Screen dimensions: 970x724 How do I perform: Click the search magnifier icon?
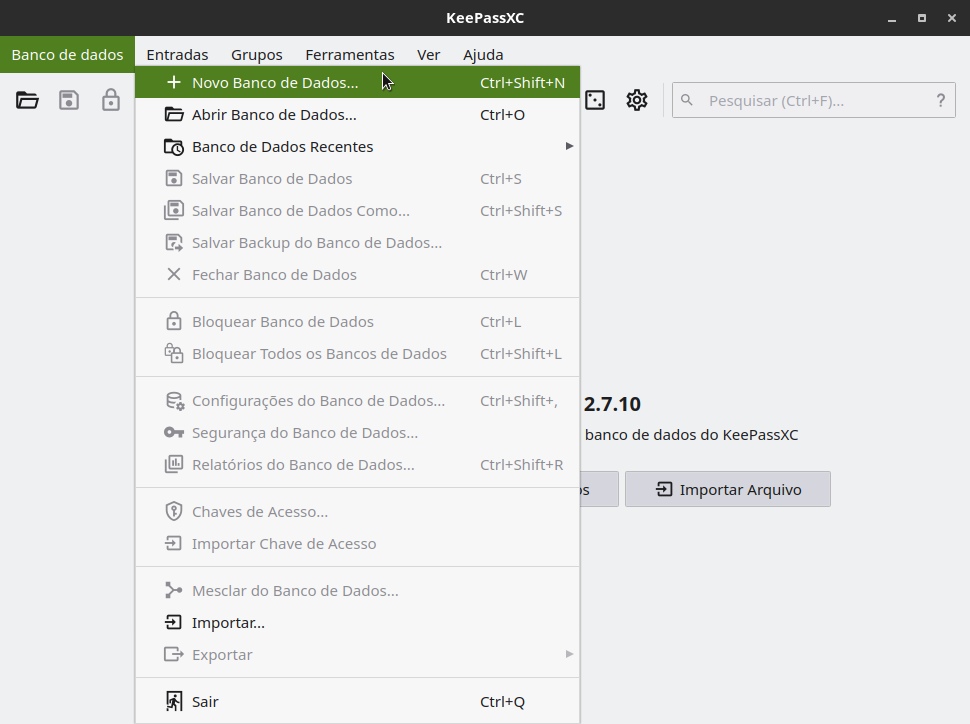[687, 100]
